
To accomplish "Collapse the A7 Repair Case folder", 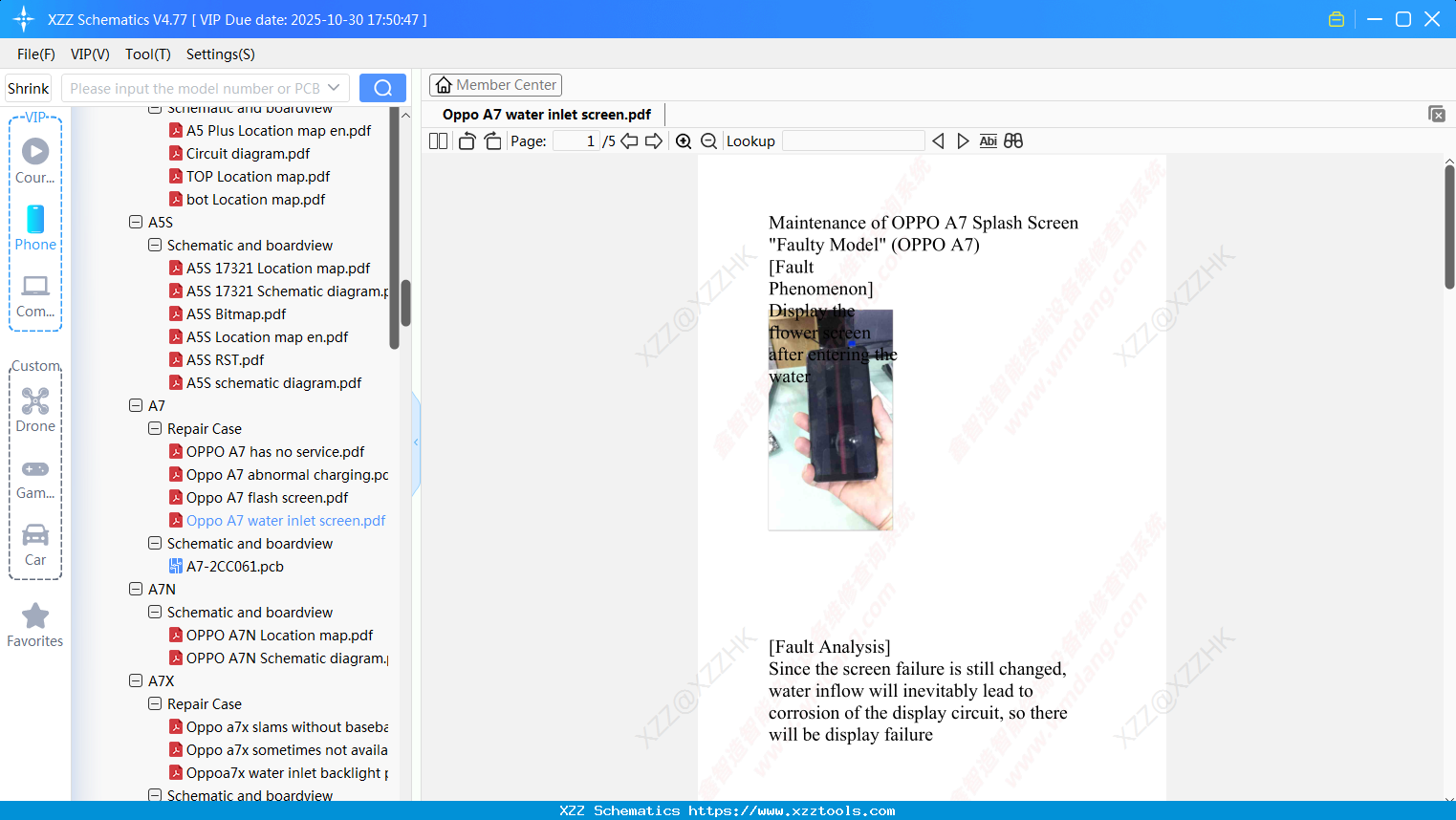I will coord(155,428).
